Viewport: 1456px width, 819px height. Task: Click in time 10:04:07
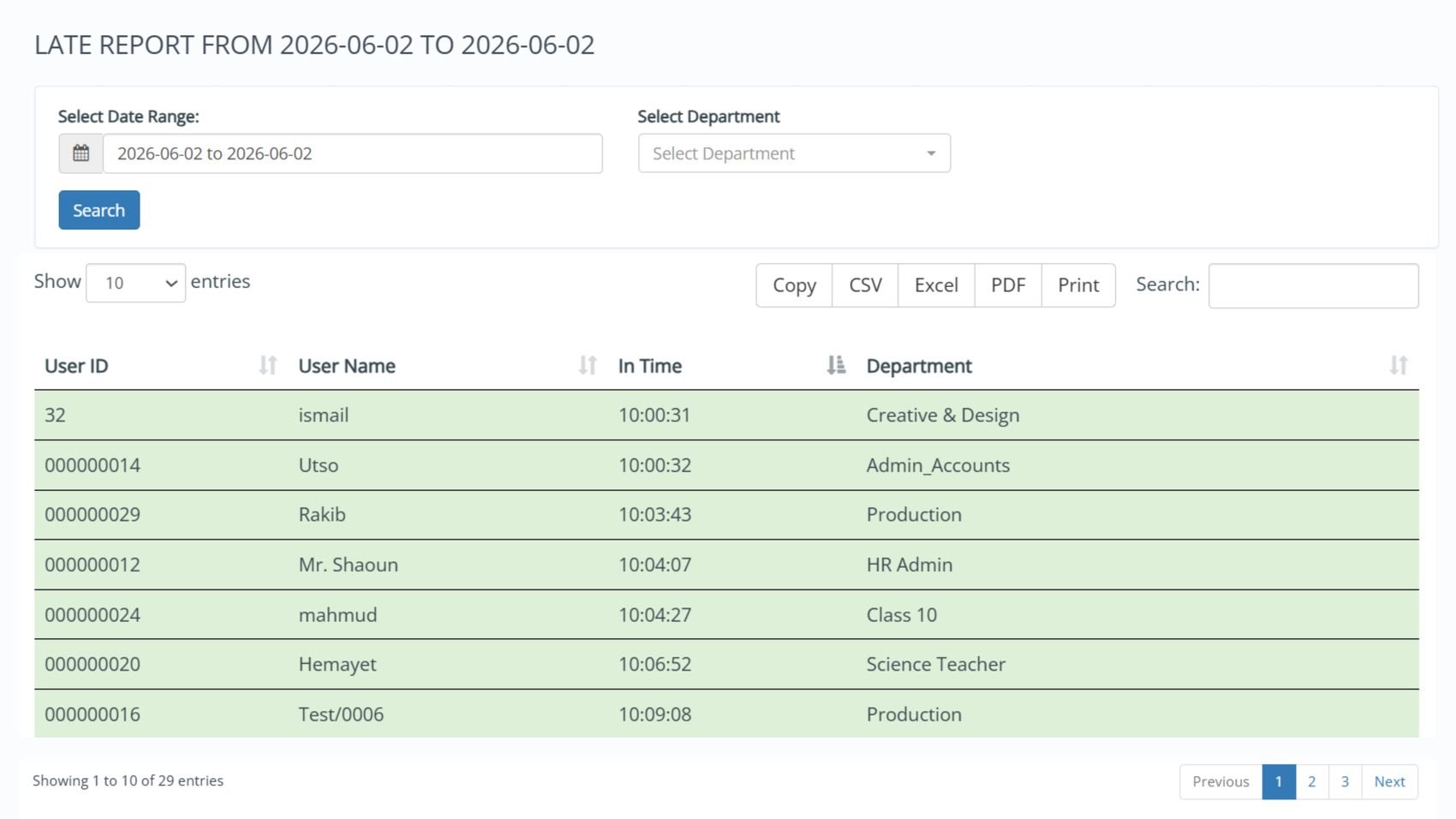click(x=654, y=565)
